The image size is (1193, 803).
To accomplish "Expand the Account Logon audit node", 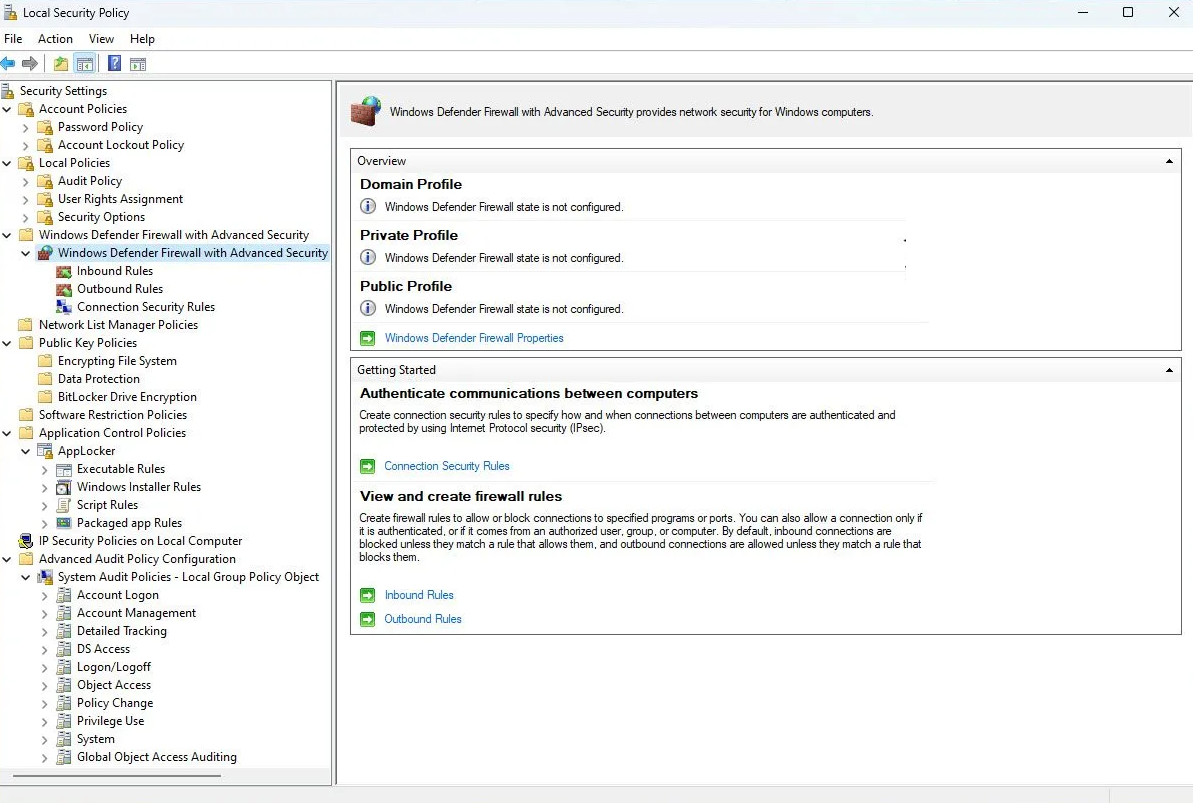I will coord(45,595).
